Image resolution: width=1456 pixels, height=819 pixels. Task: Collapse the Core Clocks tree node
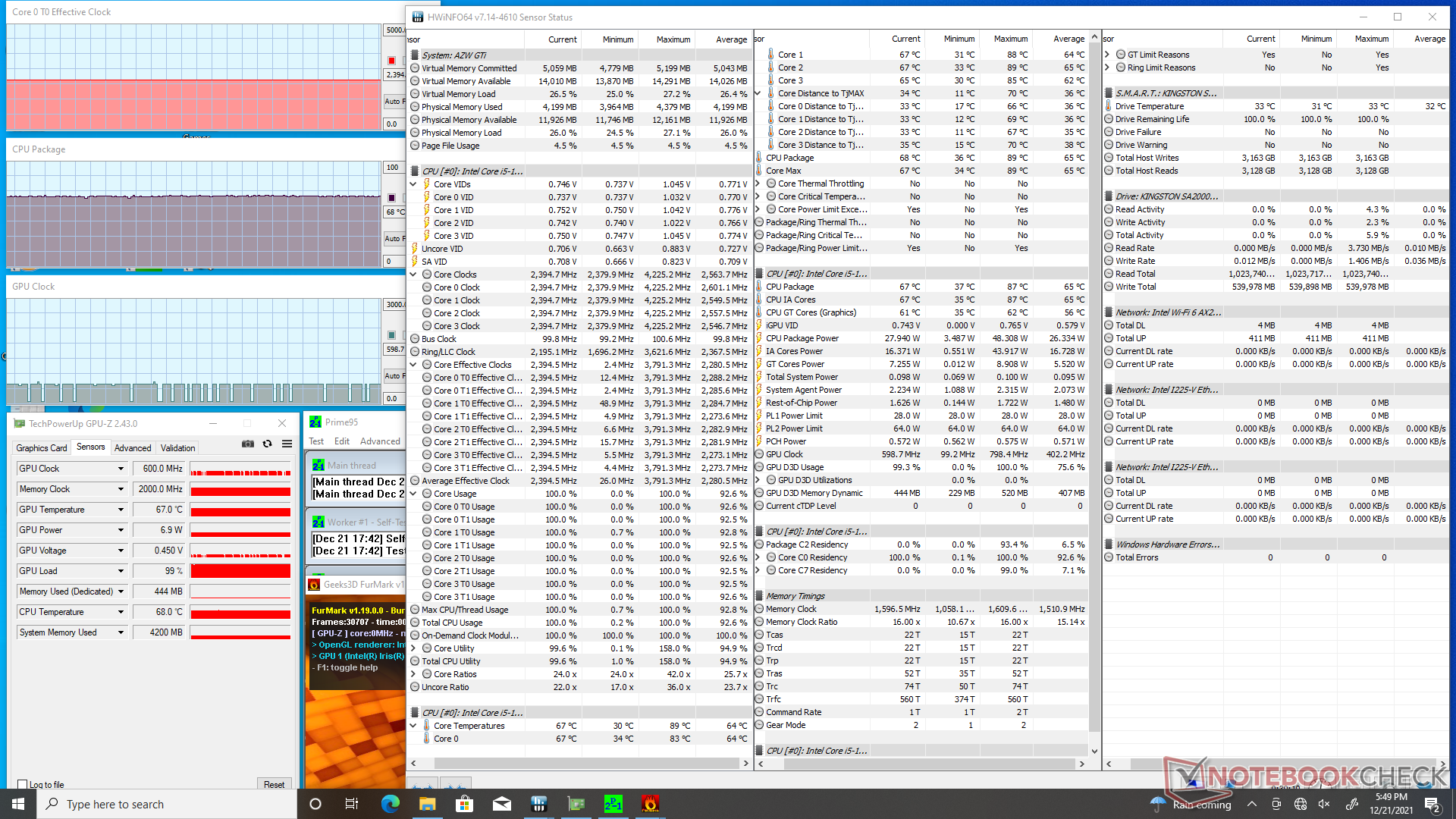[x=413, y=275]
